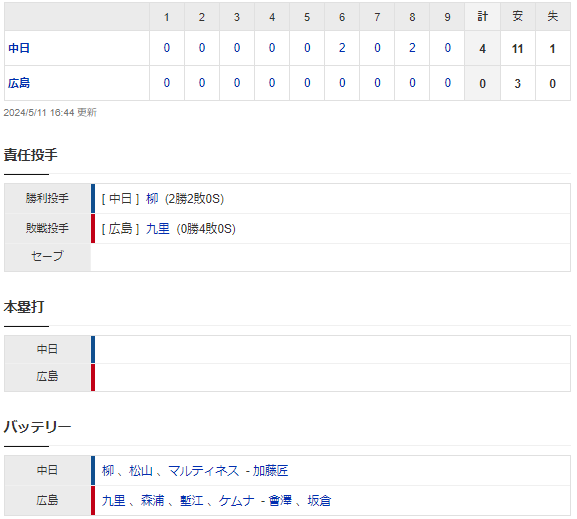Select 広島 1st inning score of 0

(167, 83)
